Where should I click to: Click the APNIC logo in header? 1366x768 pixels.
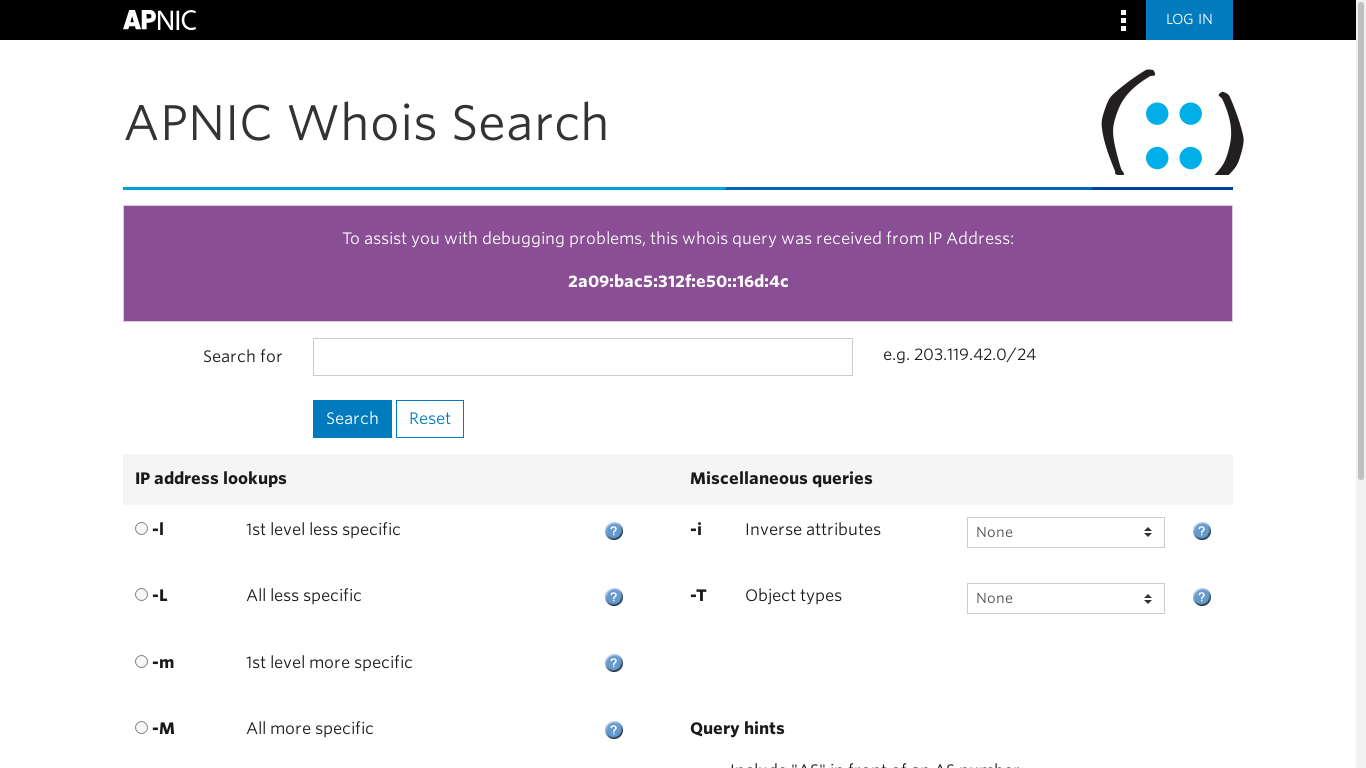click(x=159, y=20)
